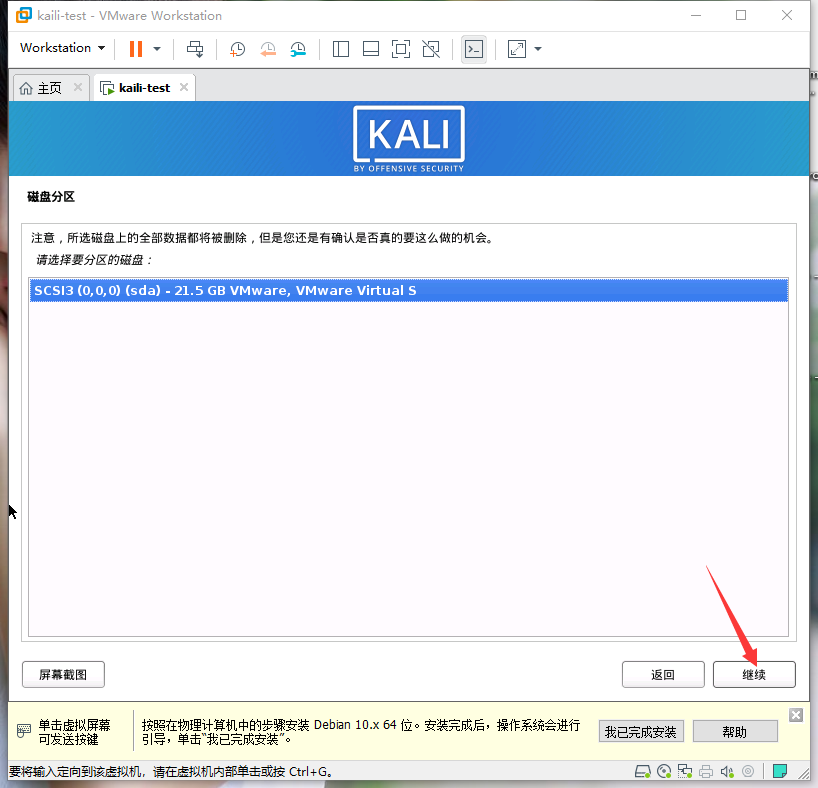The height and width of the screenshot is (788, 818).
Task: Revert VM to previous snapshot
Action: point(268,49)
